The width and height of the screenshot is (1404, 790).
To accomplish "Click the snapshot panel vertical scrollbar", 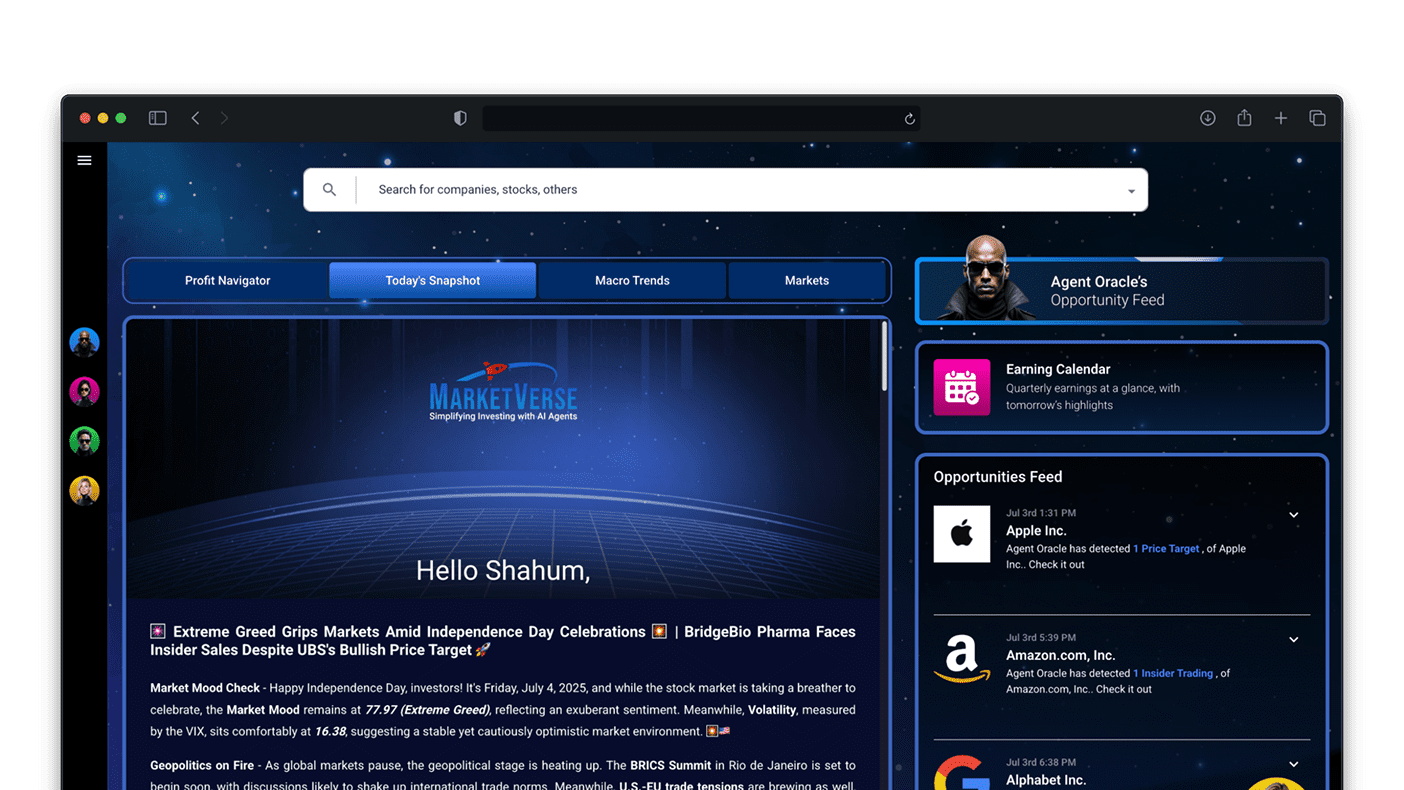I will pos(884,357).
